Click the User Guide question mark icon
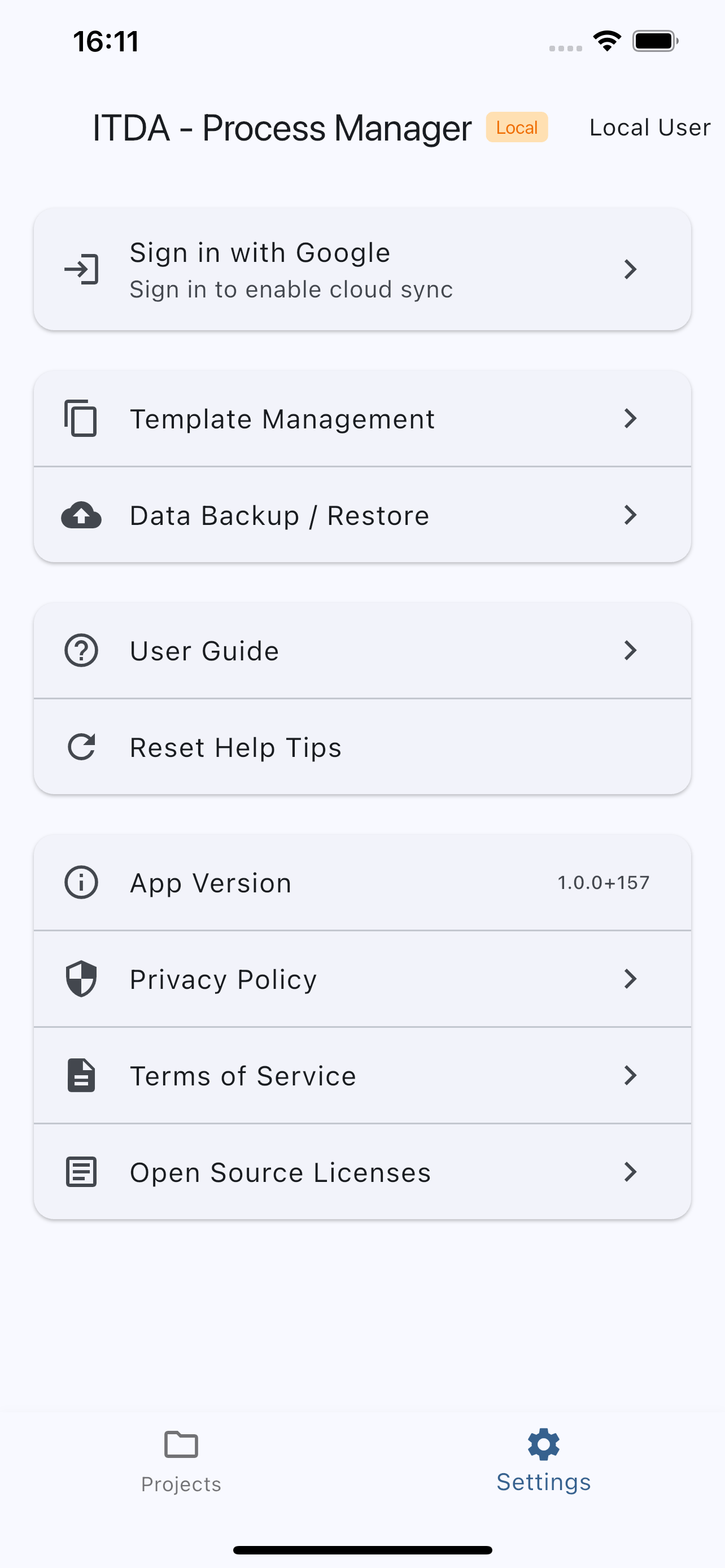The height and width of the screenshot is (1568, 725). (x=81, y=650)
